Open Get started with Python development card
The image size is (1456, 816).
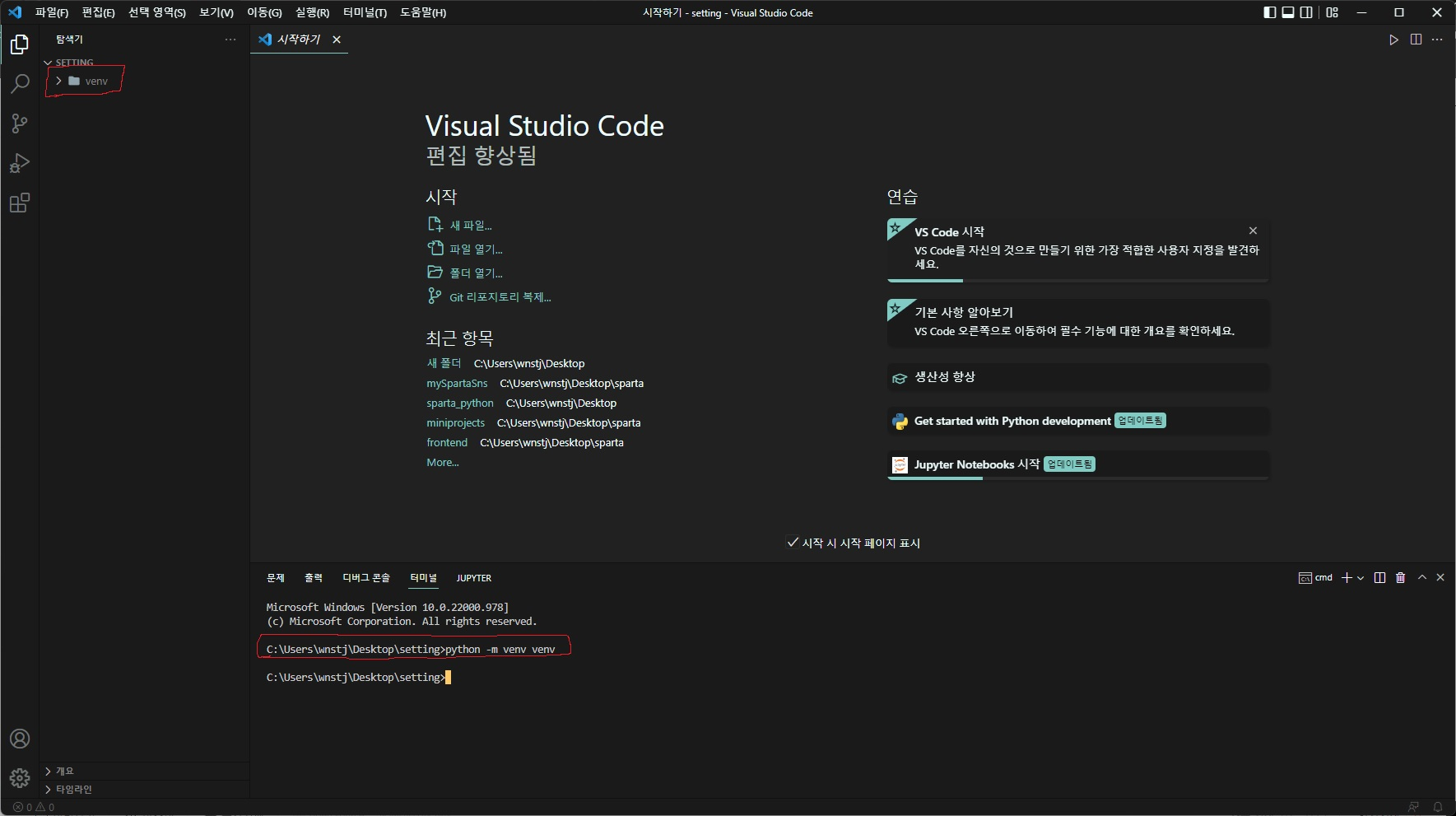(x=1078, y=422)
